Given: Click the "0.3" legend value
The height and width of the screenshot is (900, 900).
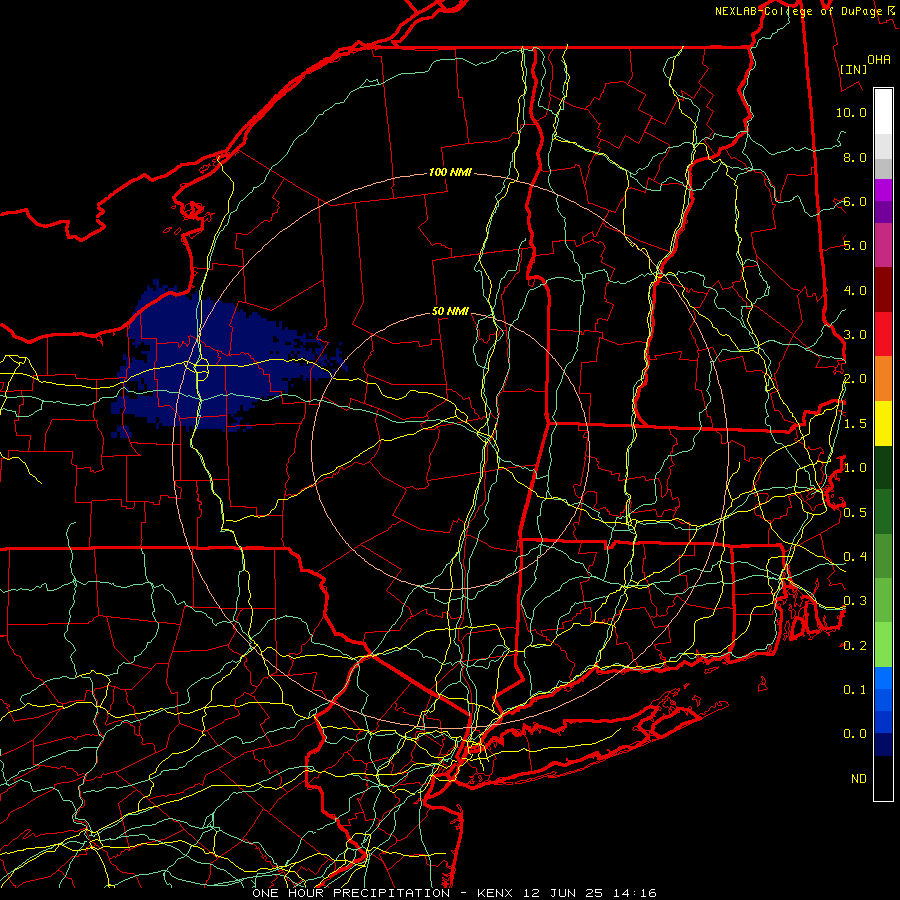Looking at the screenshot, I should click(855, 601).
